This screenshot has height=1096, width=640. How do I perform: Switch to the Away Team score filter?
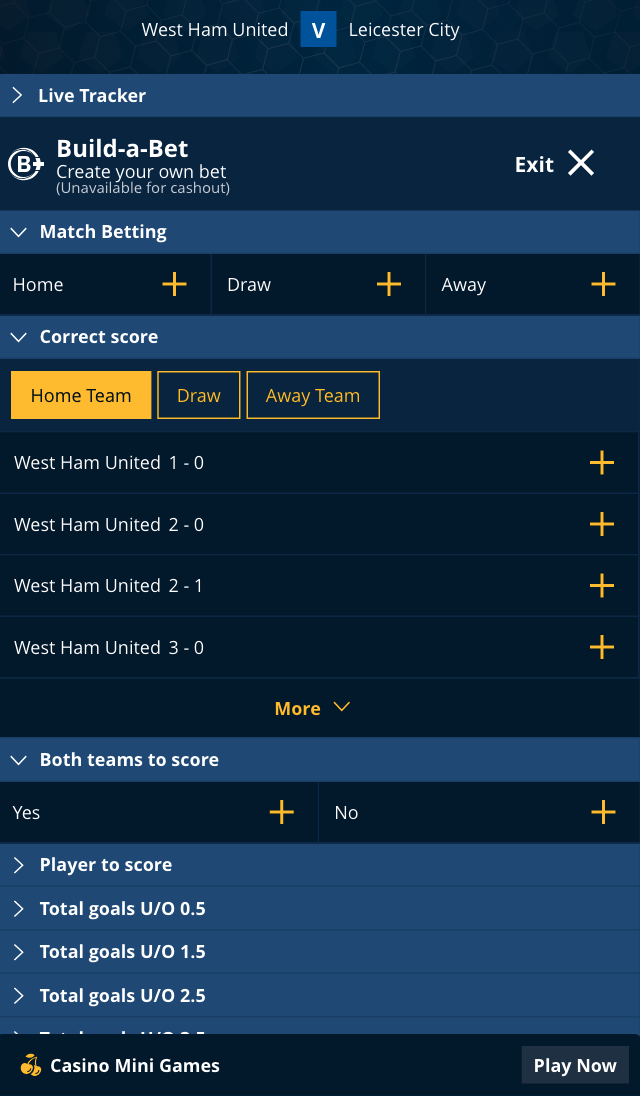(x=312, y=395)
